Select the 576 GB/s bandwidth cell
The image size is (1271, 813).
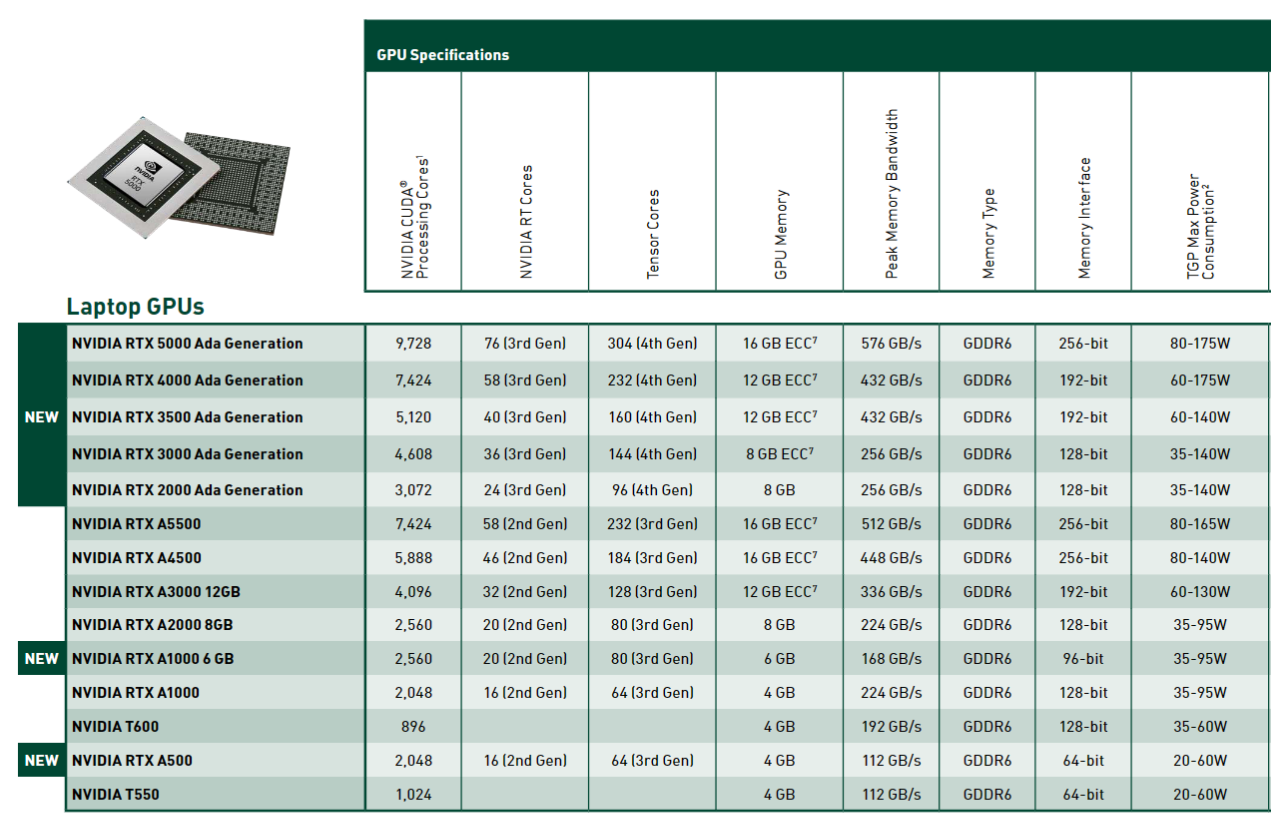tap(891, 343)
